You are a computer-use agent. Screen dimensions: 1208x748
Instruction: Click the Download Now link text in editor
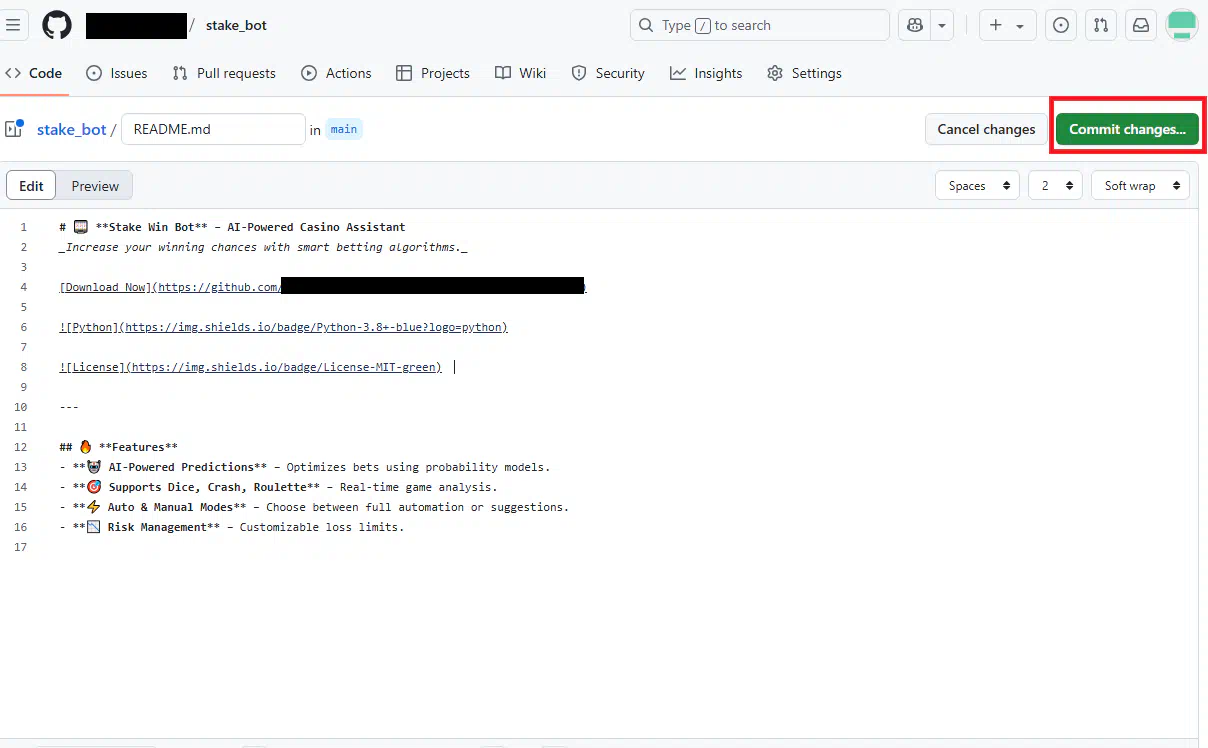[x=106, y=287]
